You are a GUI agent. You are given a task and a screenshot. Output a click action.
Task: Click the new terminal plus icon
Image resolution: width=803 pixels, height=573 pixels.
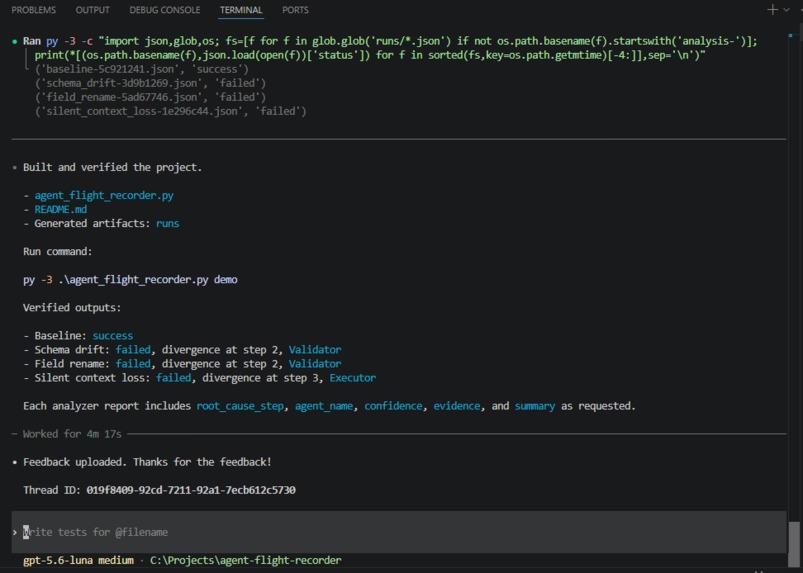pos(772,10)
